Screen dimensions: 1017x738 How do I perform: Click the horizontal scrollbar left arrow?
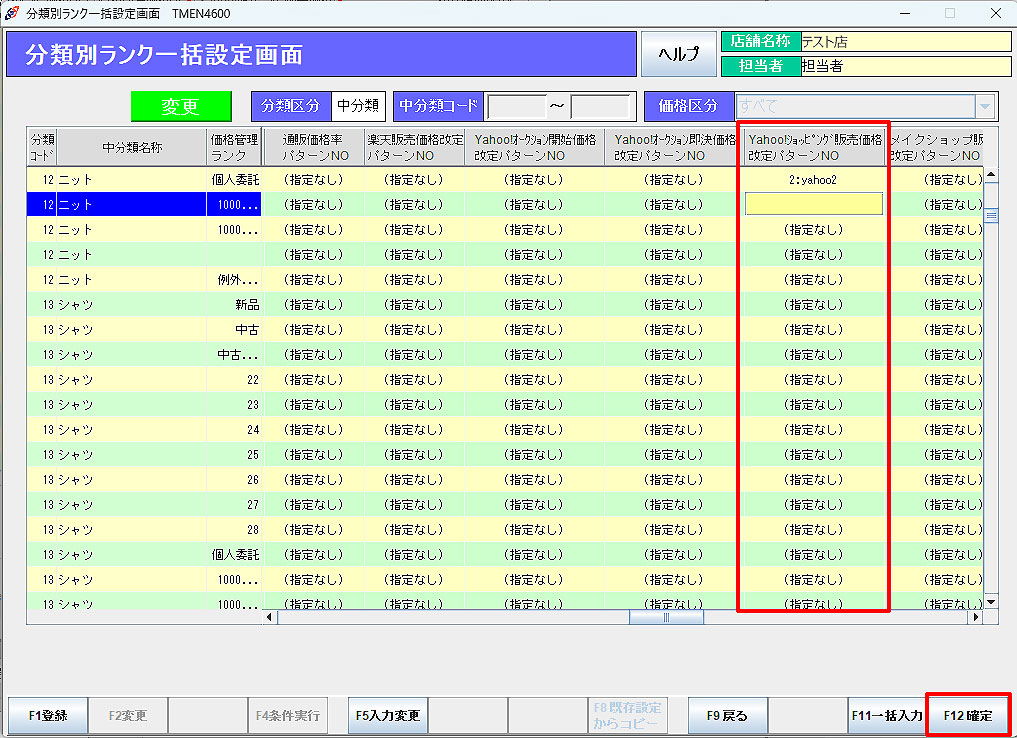tap(270, 618)
